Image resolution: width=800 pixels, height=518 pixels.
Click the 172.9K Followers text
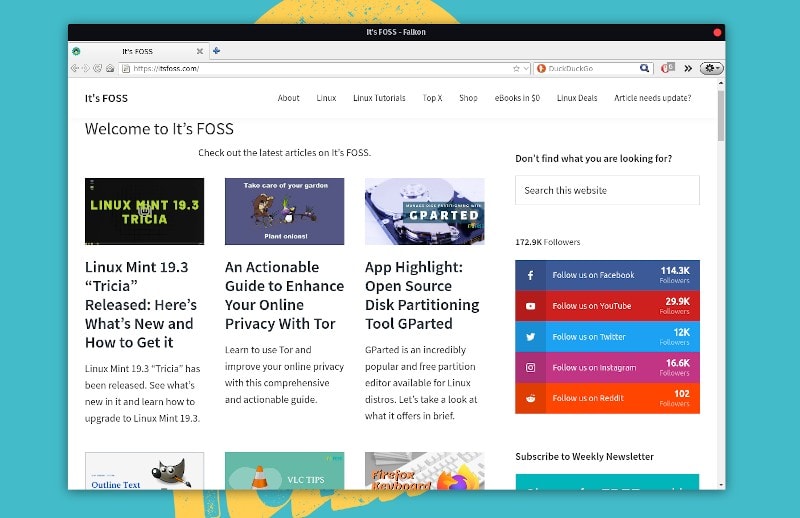(547, 242)
